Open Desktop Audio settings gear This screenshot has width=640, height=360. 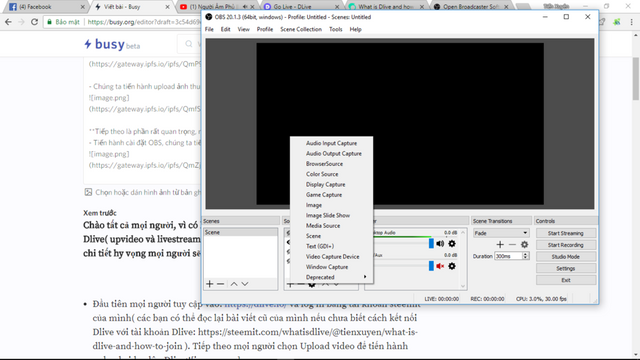pyautogui.click(x=452, y=244)
